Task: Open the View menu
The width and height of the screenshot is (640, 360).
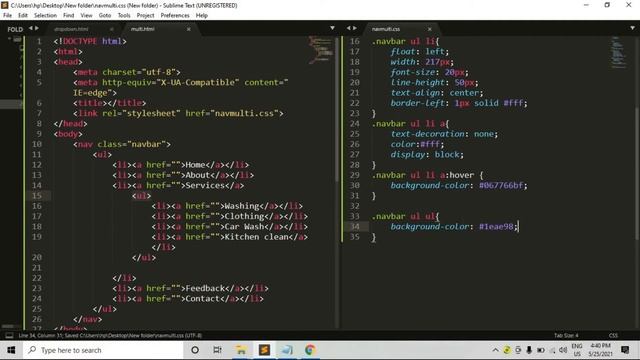Action: (x=86, y=16)
